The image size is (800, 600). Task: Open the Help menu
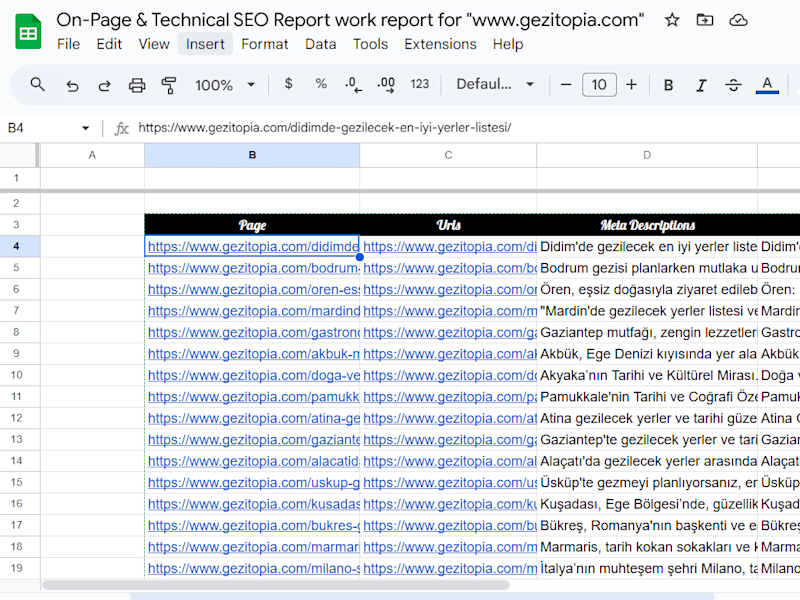click(x=508, y=44)
